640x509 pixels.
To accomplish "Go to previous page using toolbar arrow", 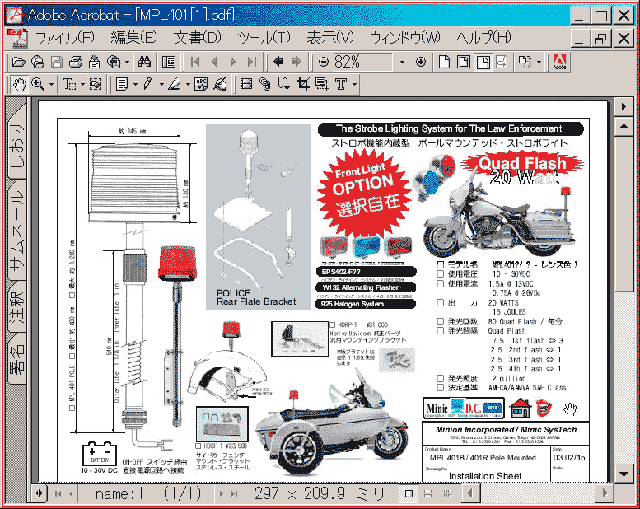I will [214, 62].
